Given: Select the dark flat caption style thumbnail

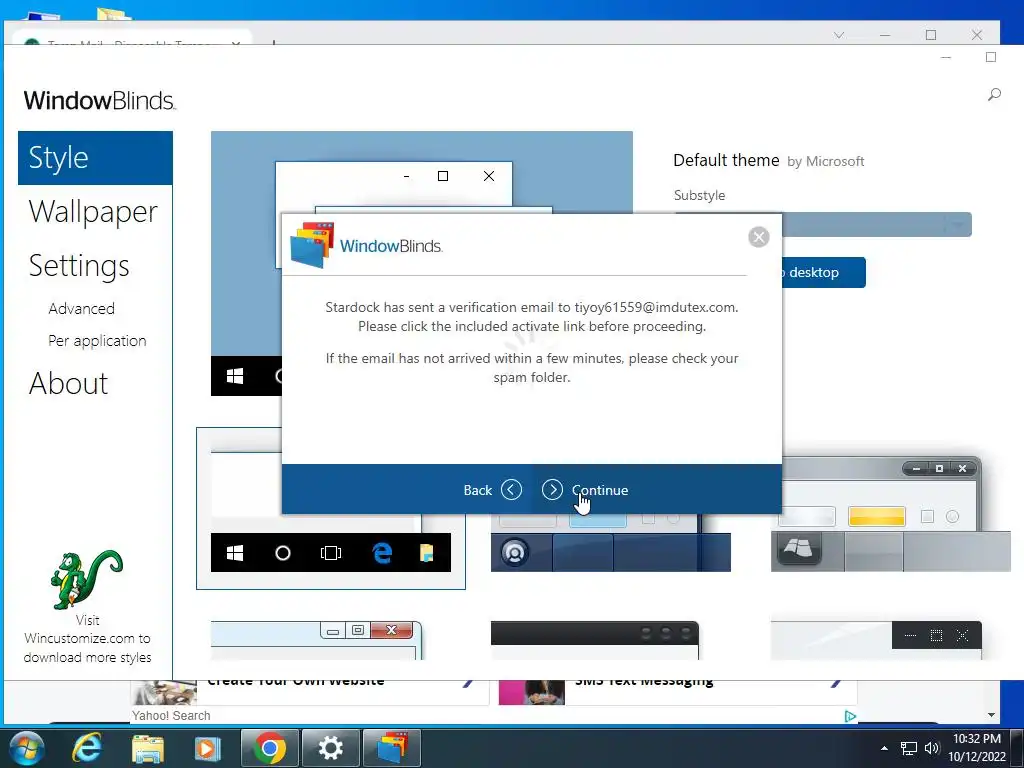Looking at the screenshot, I should 876,640.
